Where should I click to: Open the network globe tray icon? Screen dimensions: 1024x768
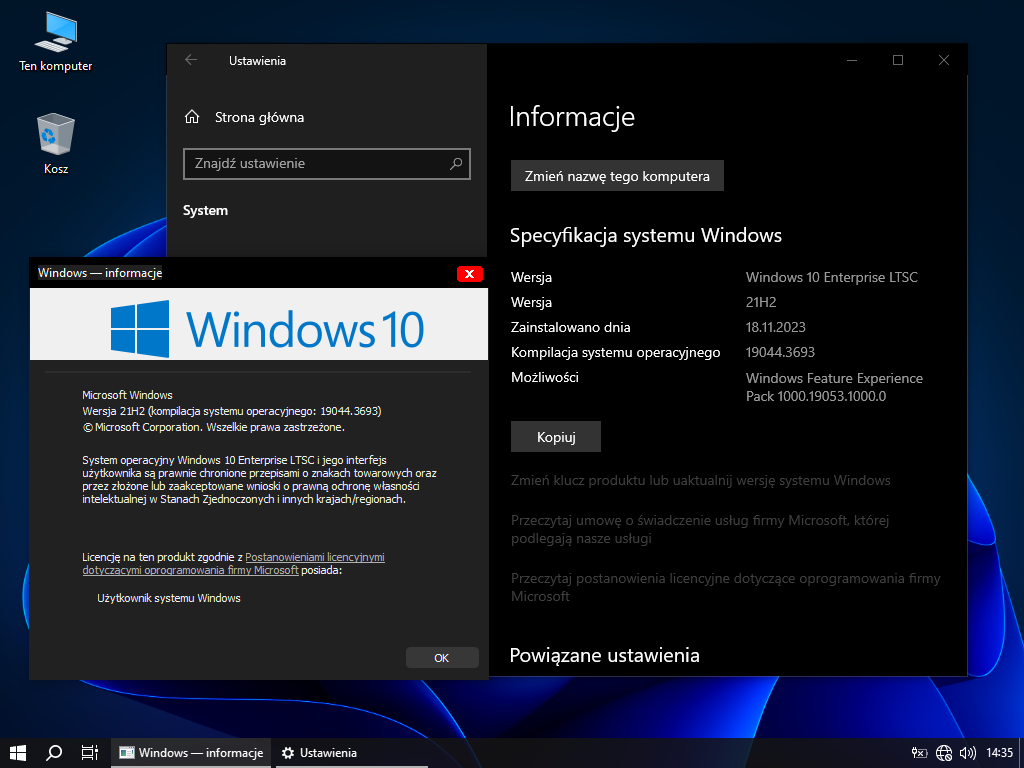click(x=944, y=752)
